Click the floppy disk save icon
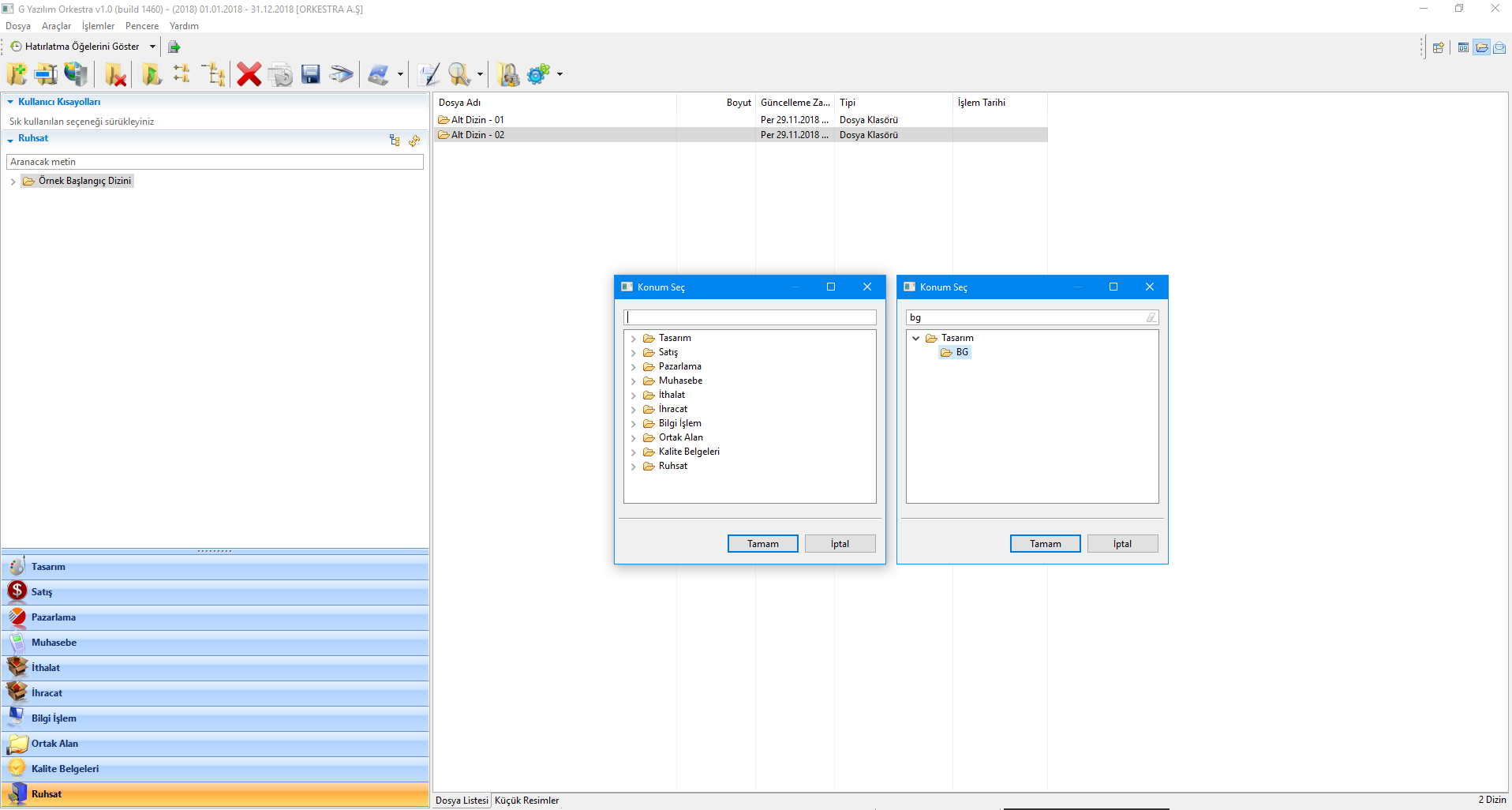 pos(311,74)
